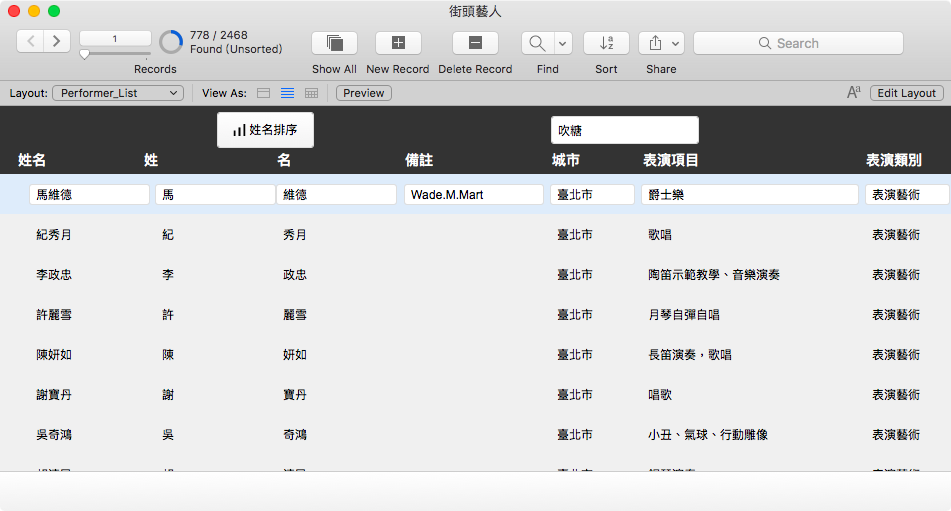Click 臺北市 in 李政忠 row
The image size is (951, 511).
click(x=575, y=275)
